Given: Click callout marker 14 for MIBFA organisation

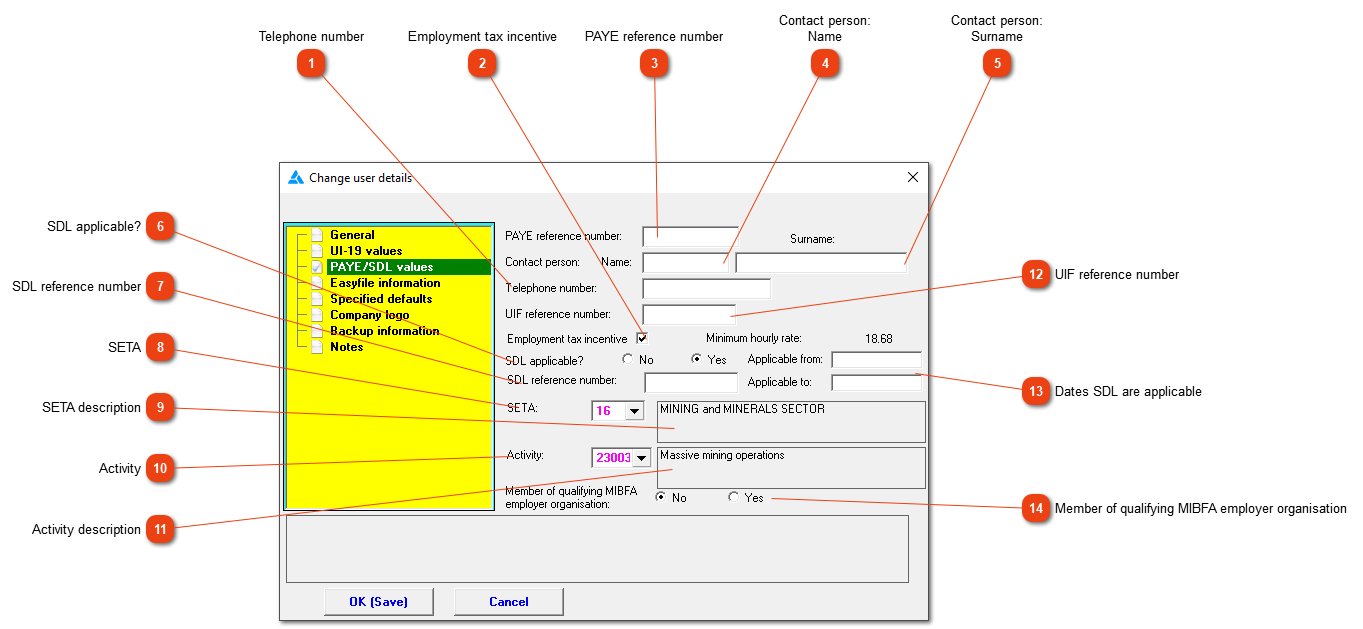Looking at the screenshot, I should tap(1035, 508).
